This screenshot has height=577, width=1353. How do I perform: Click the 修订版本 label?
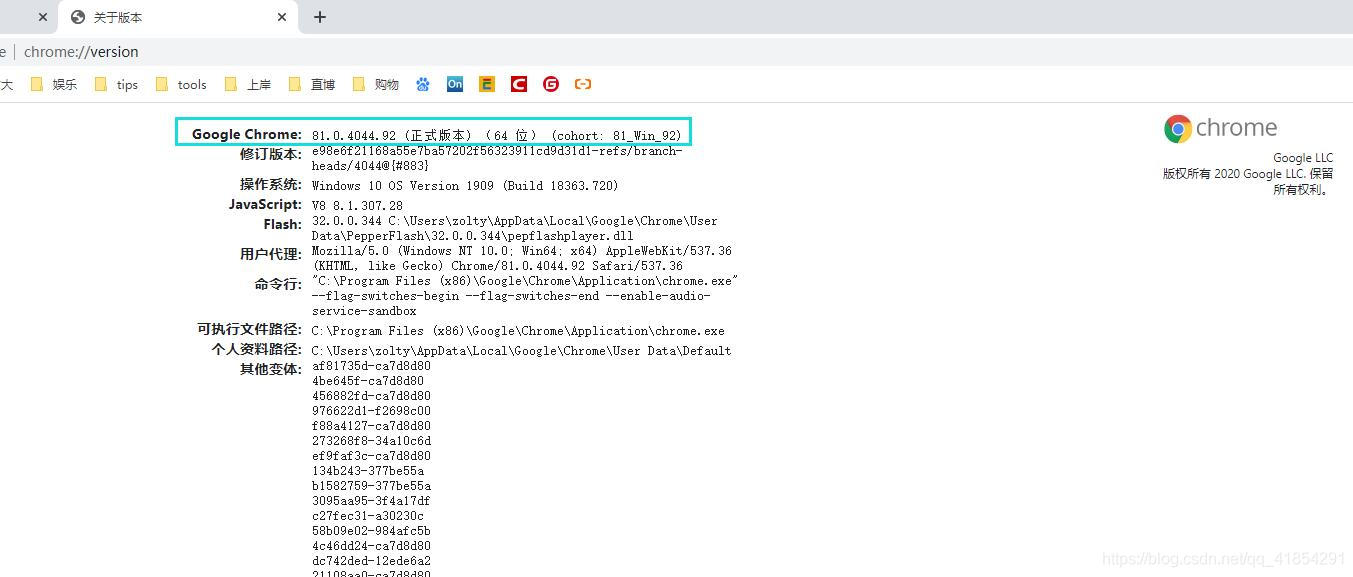tap(270, 154)
